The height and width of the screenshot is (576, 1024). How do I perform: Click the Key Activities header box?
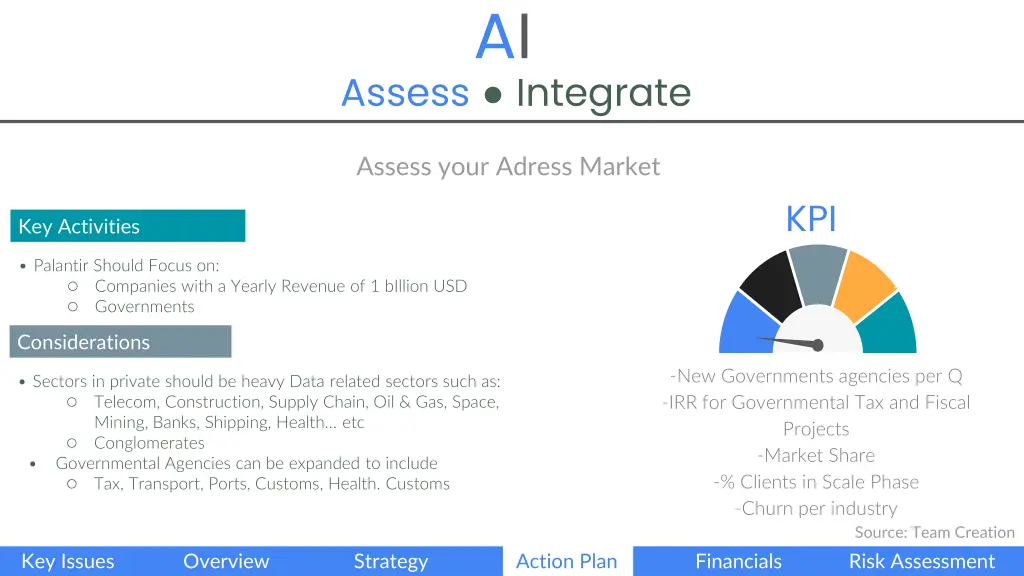pos(128,226)
